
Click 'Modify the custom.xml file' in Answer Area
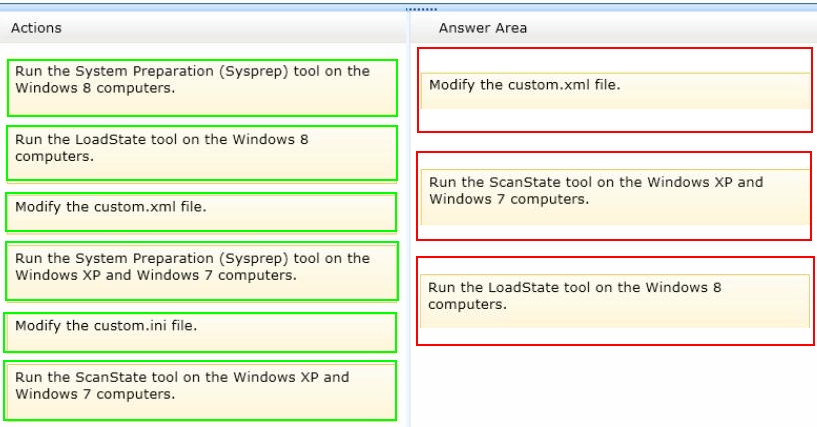click(x=615, y=90)
